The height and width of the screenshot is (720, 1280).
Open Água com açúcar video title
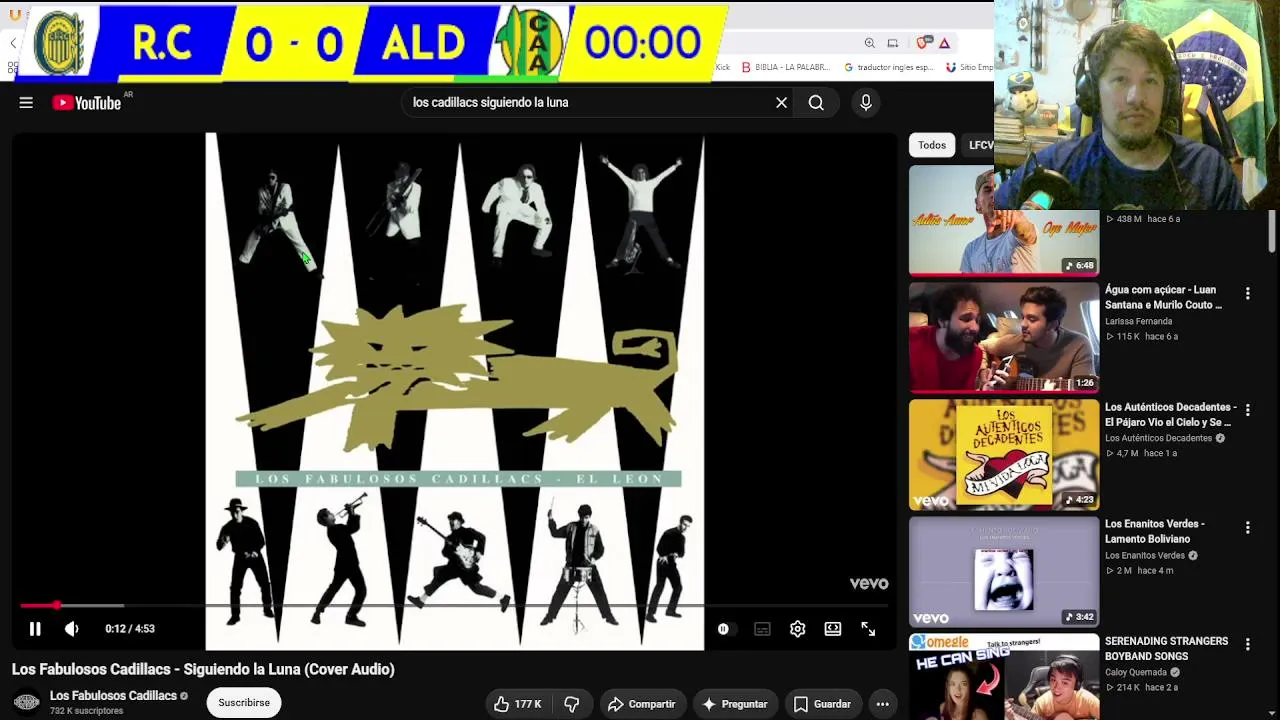(x=1164, y=297)
